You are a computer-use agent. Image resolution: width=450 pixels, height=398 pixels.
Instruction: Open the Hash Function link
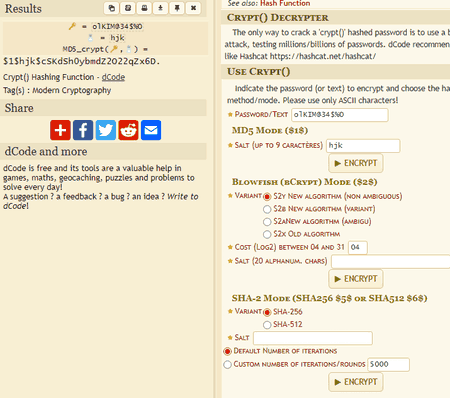285,3
